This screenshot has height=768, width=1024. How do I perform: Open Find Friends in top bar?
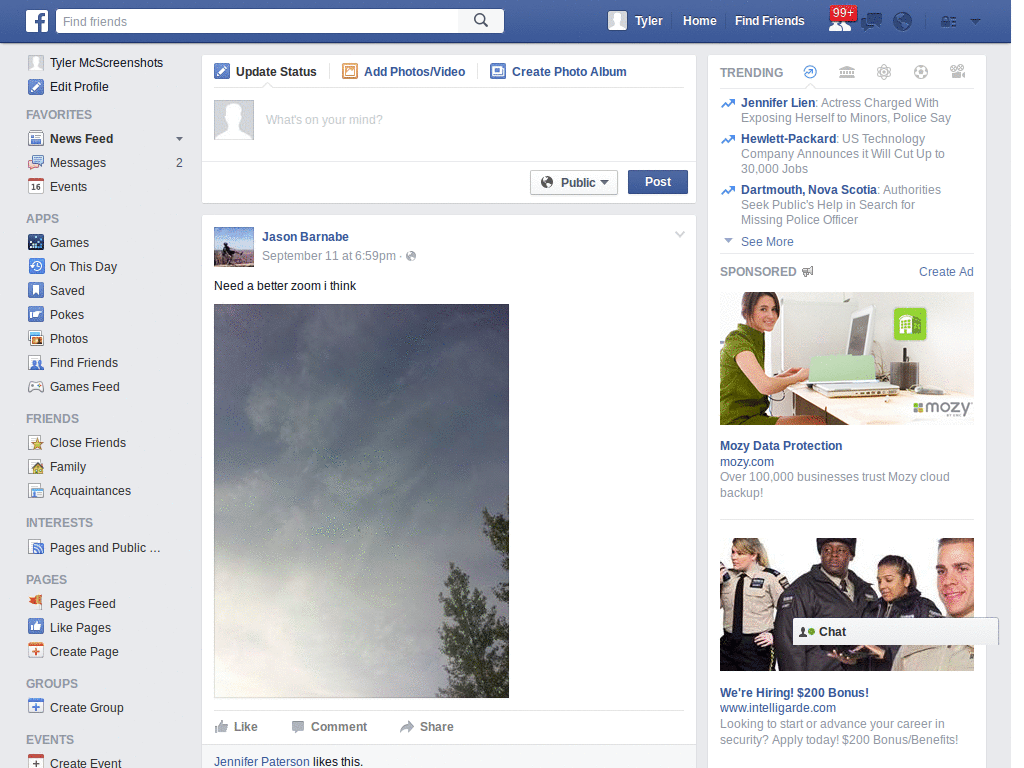coord(769,21)
